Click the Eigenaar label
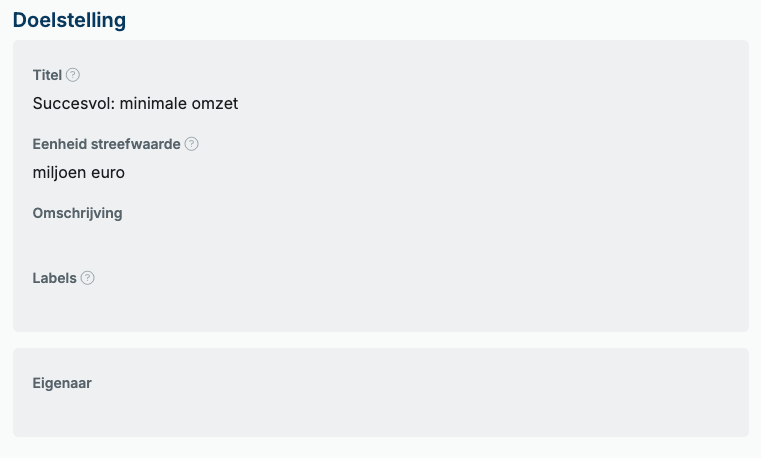This screenshot has height=458, width=761. click(x=62, y=383)
